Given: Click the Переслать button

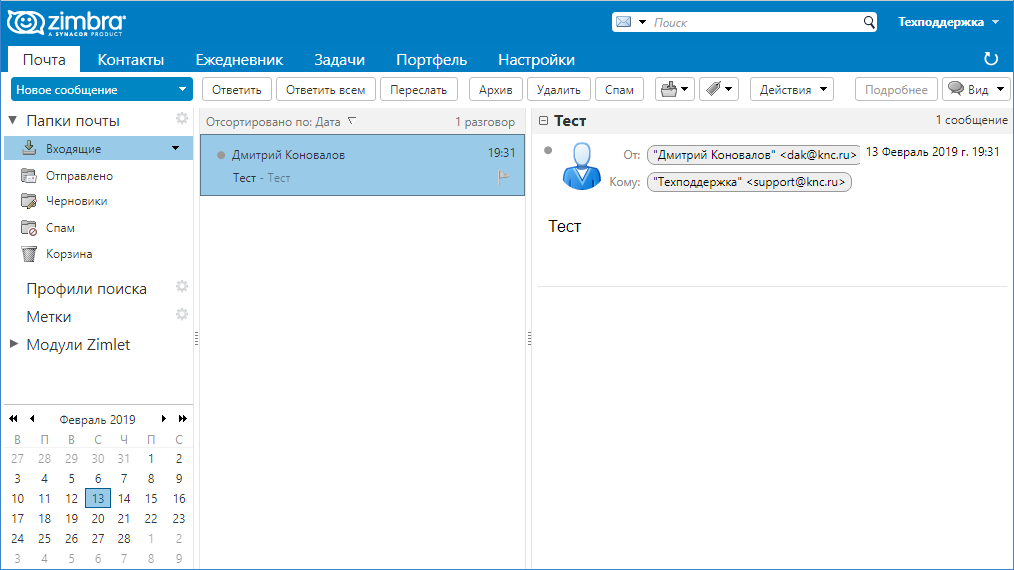Looking at the screenshot, I should pyautogui.click(x=418, y=89).
